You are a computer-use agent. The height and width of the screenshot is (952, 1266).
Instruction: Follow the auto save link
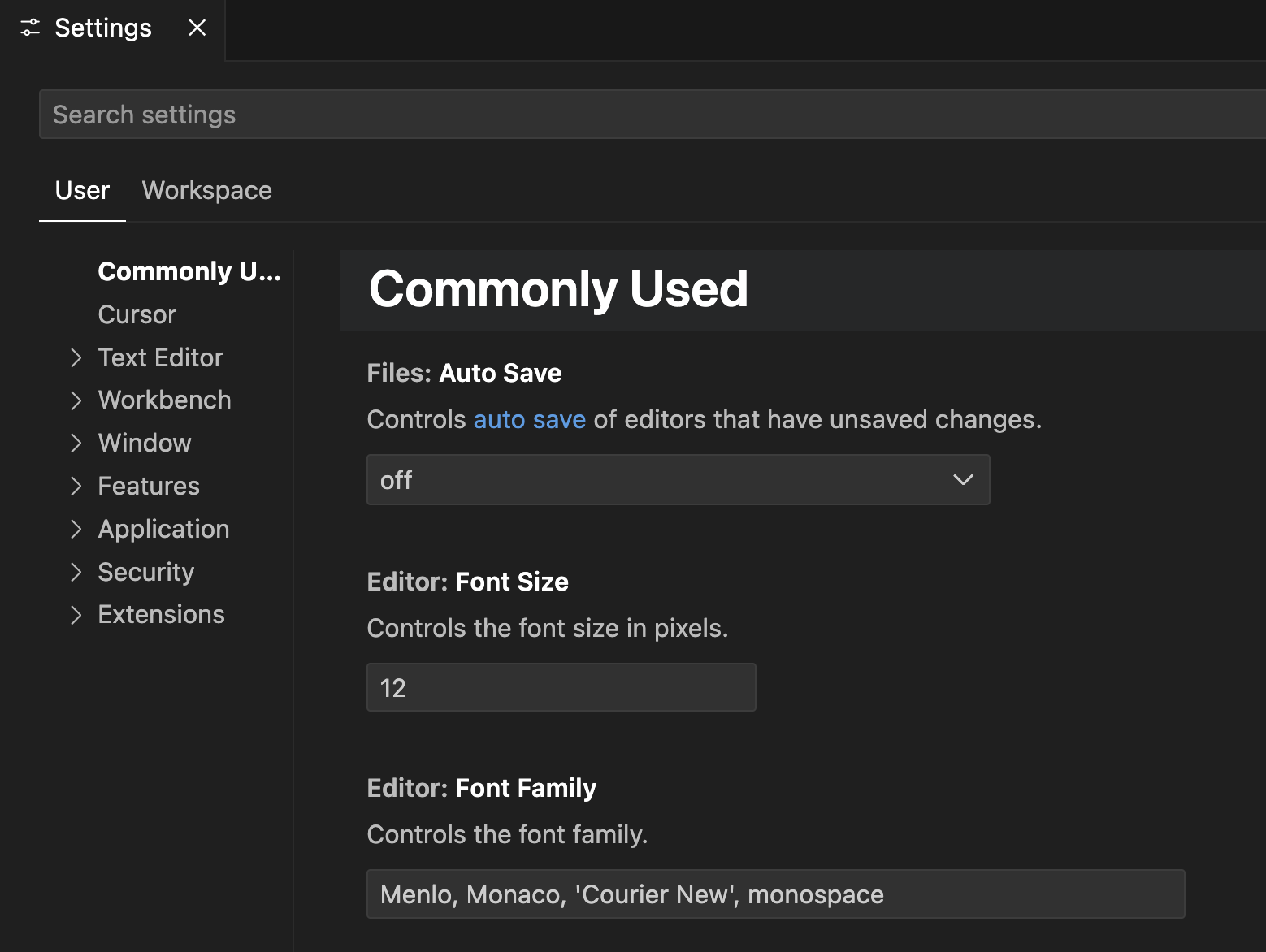tap(530, 419)
